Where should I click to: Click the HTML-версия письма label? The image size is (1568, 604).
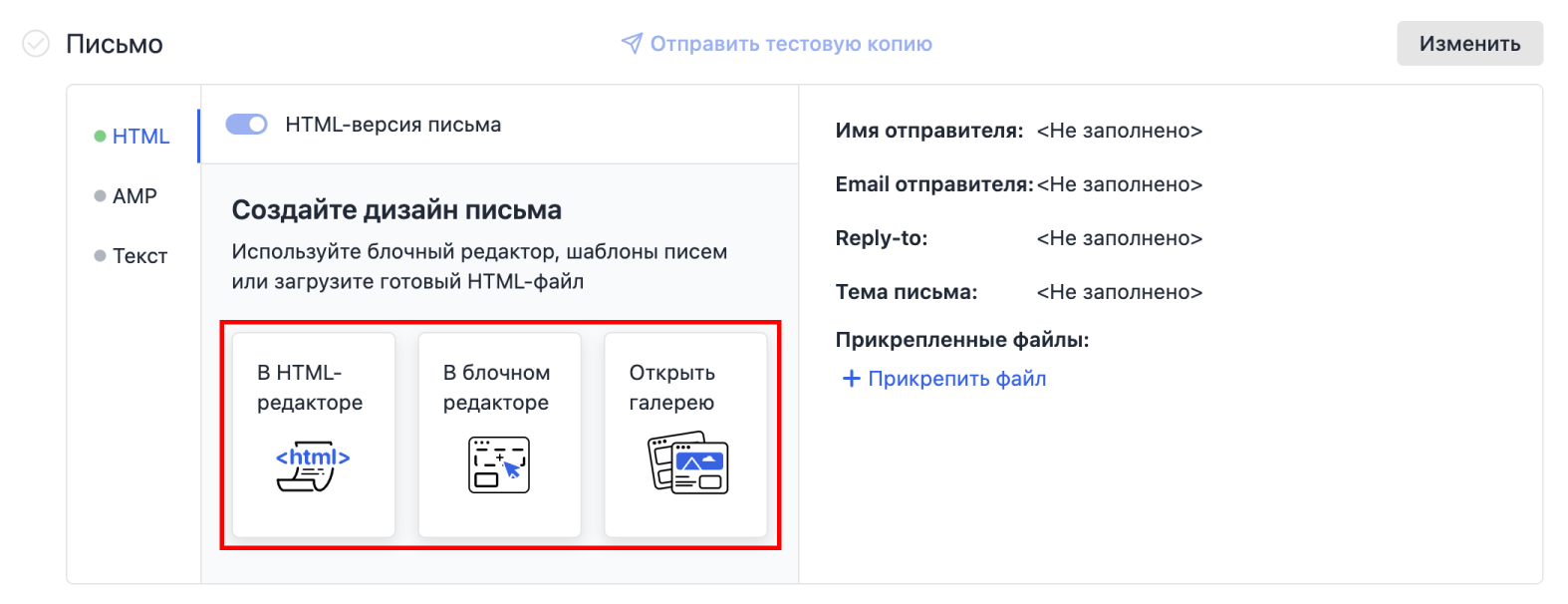[393, 125]
